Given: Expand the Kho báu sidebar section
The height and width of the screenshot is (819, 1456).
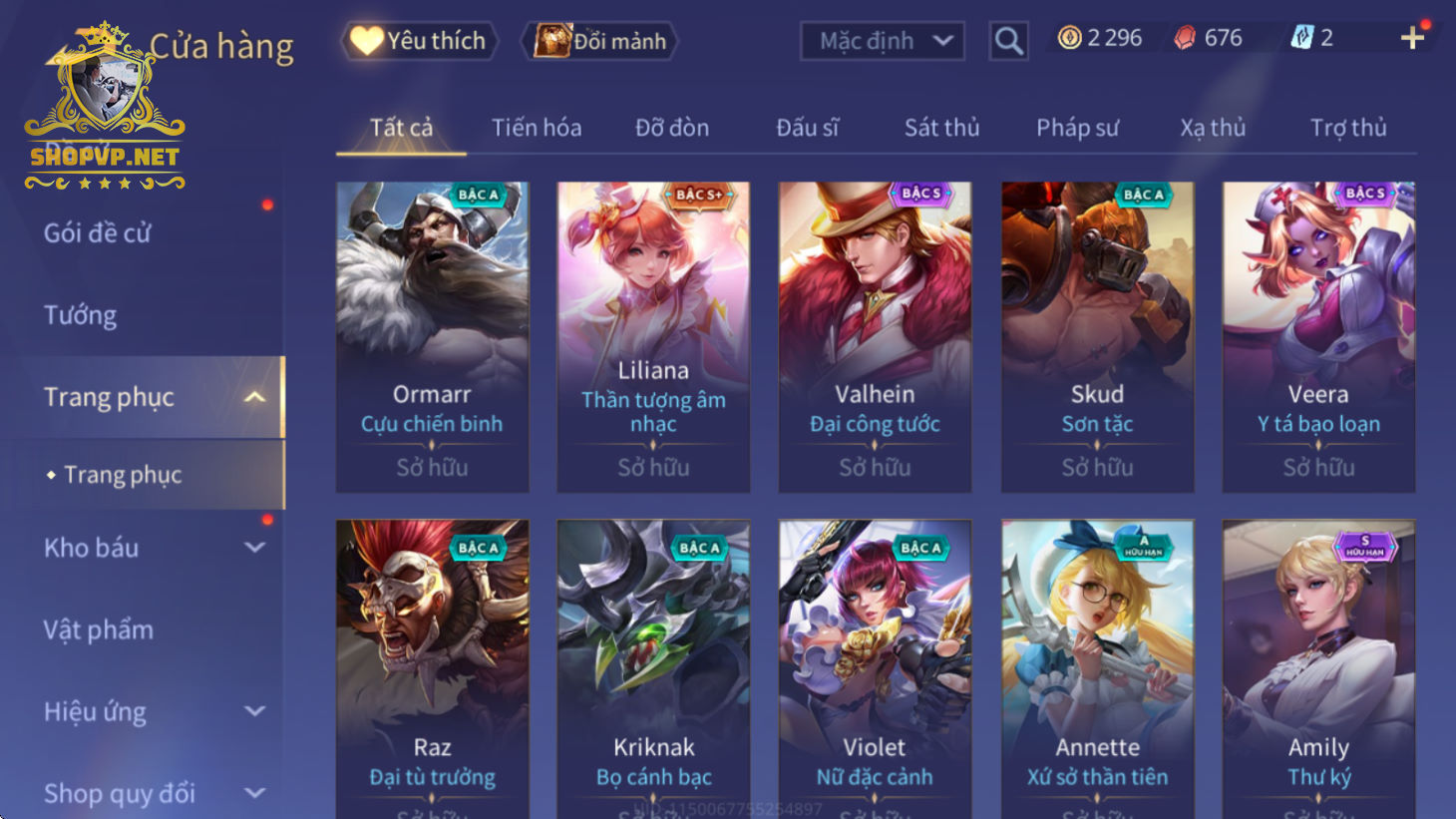Looking at the screenshot, I should [x=255, y=548].
